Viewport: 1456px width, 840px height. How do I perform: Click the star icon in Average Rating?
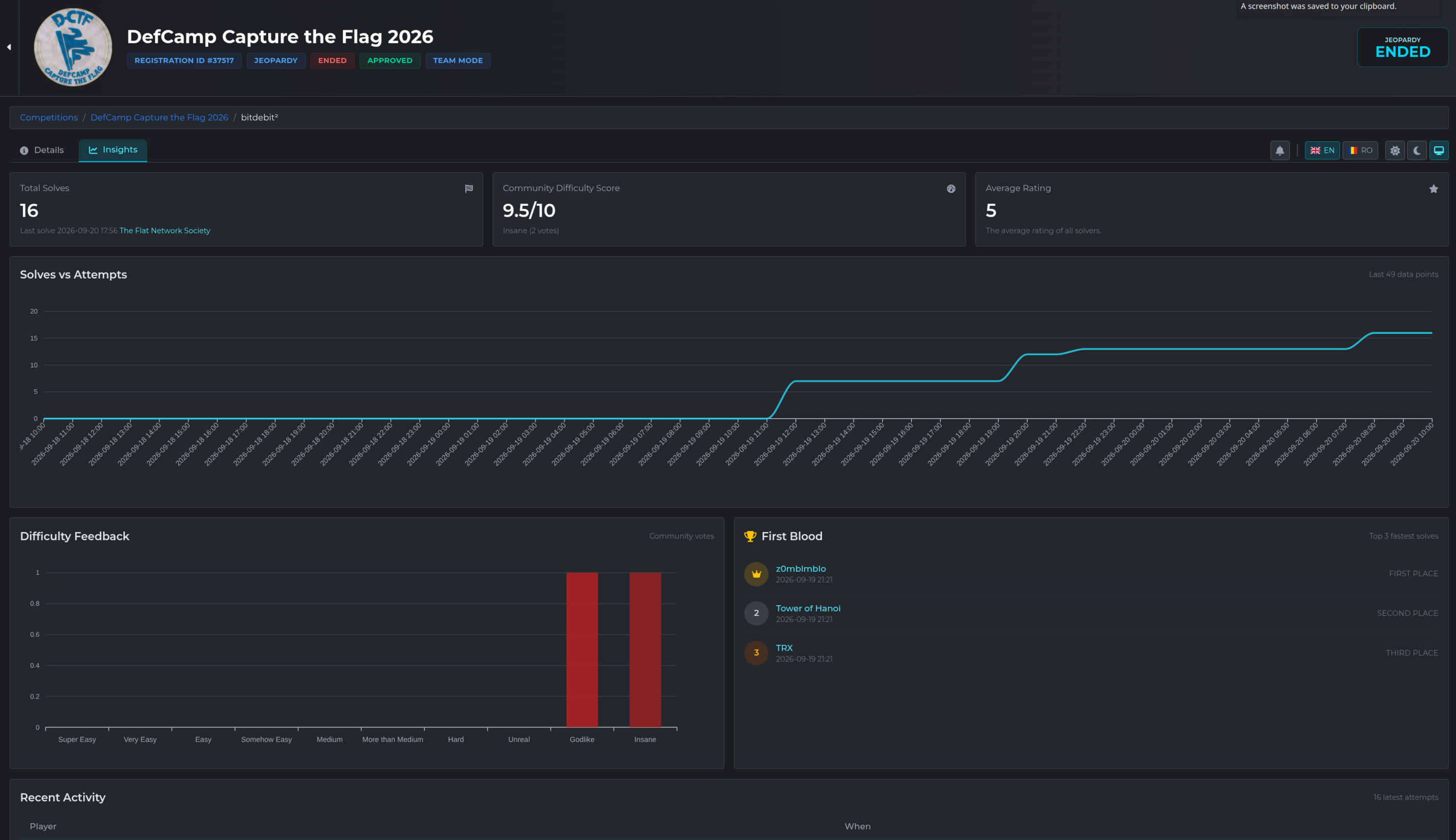(x=1434, y=189)
